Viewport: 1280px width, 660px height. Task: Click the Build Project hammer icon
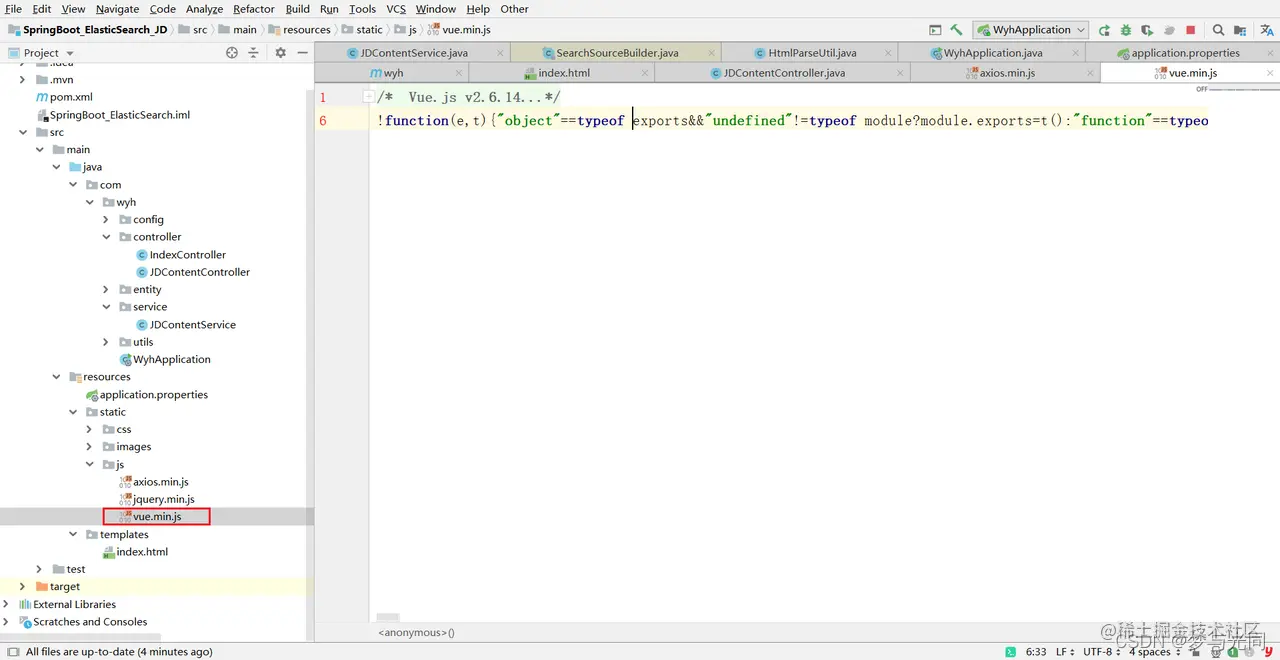coord(956,30)
